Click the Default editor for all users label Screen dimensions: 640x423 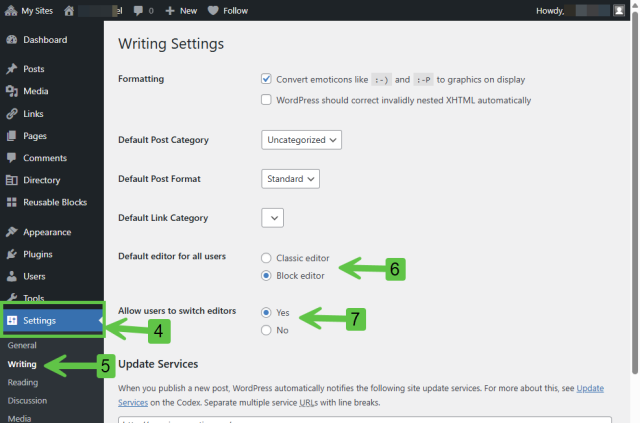point(172,256)
